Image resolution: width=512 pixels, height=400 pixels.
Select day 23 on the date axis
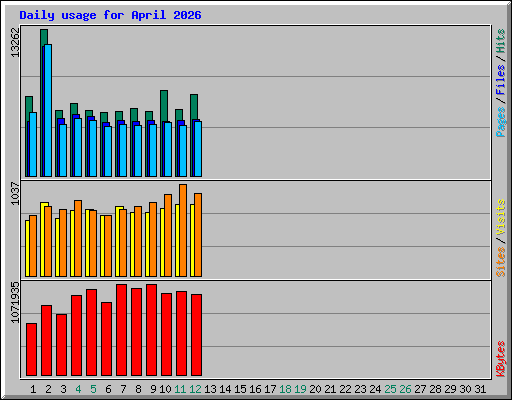click(360, 389)
